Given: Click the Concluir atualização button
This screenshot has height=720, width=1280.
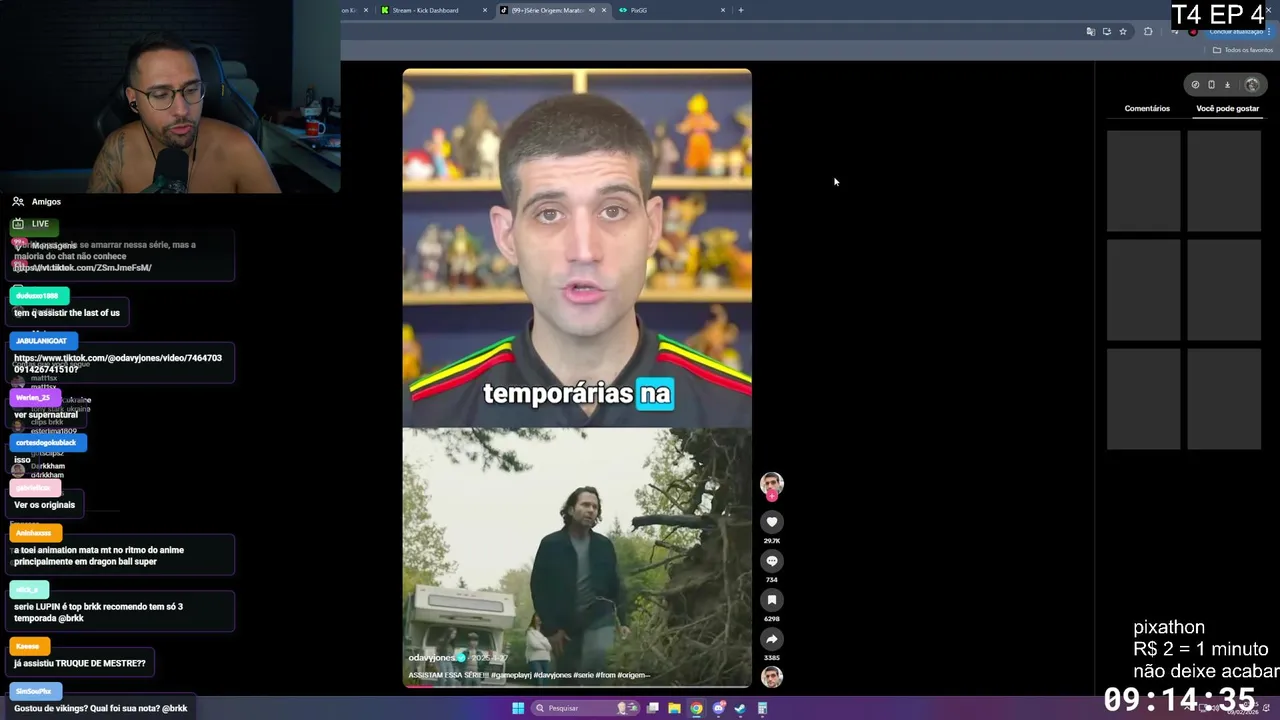Looking at the screenshot, I should [x=1236, y=32].
